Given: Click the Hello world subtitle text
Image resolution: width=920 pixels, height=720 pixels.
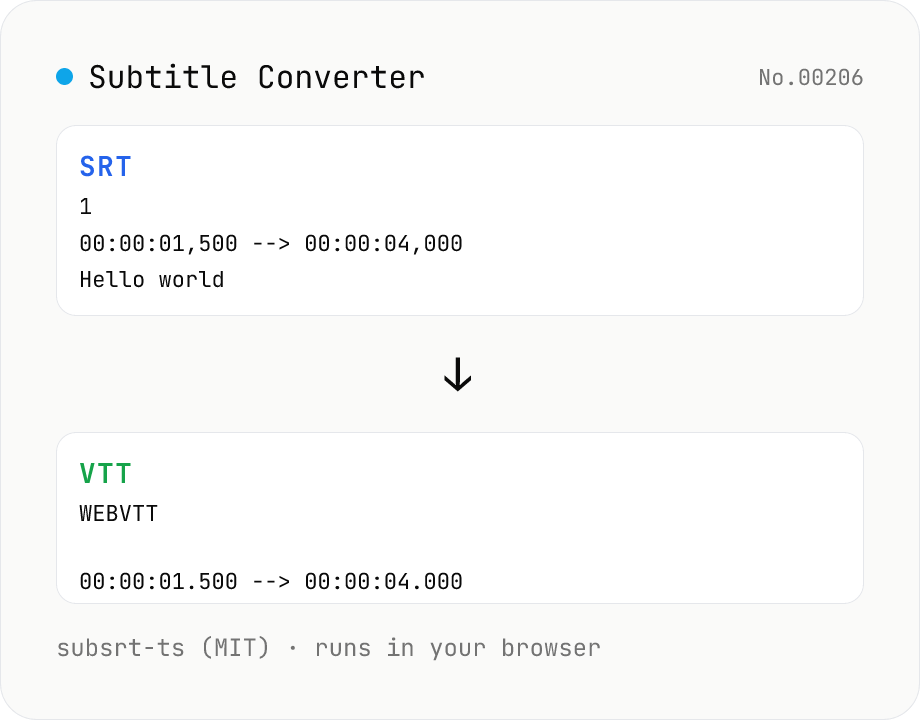Looking at the screenshot, I should 152,280.
